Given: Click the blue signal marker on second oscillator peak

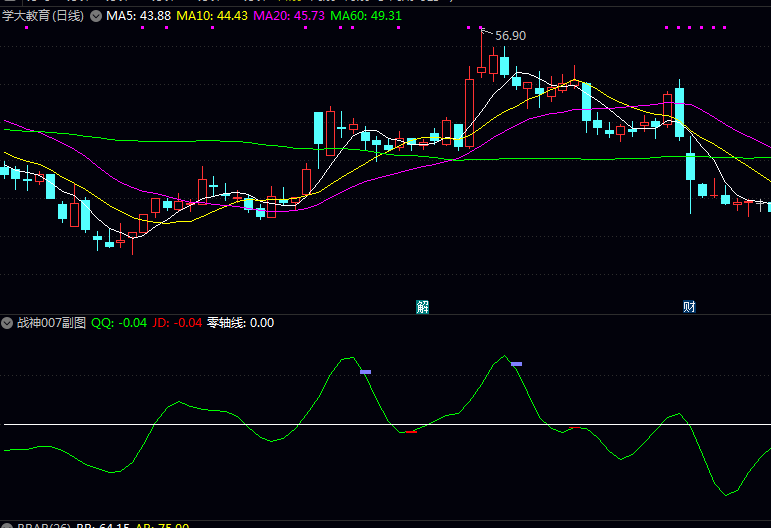Looking at the screenshot, I should point(517,364).
